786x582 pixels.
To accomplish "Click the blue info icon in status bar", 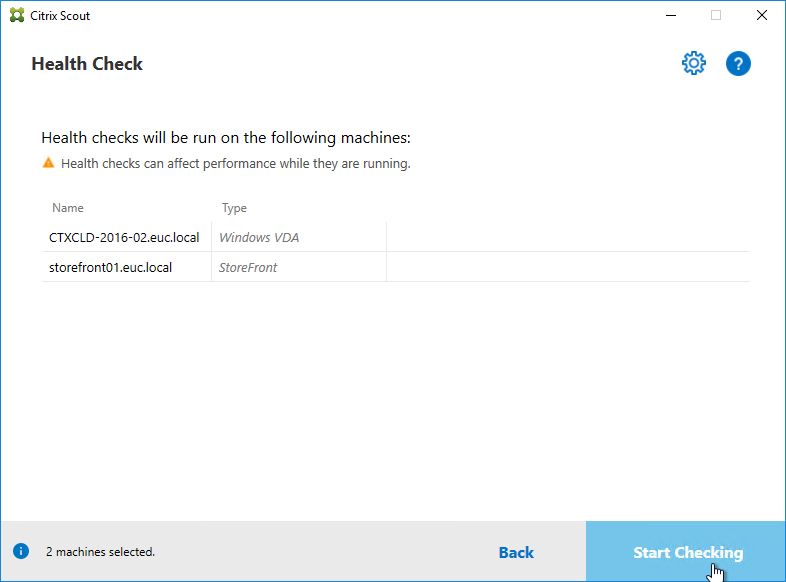I will [x=20, y=551].
